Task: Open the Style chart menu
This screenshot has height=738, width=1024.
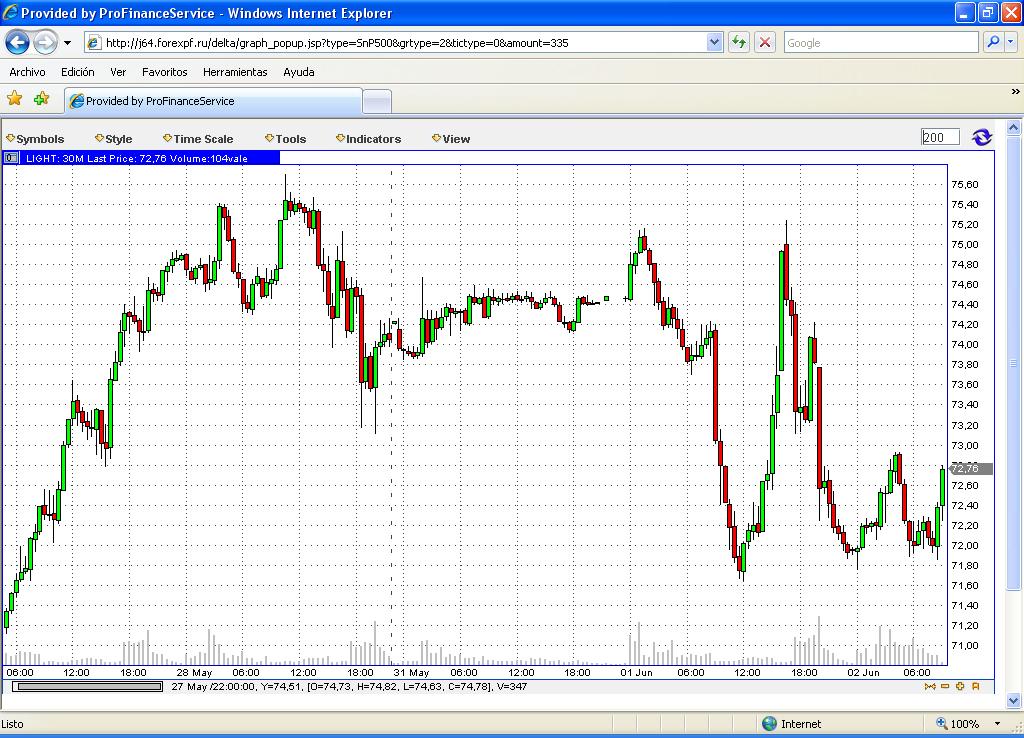Action: tap(114, 138)
